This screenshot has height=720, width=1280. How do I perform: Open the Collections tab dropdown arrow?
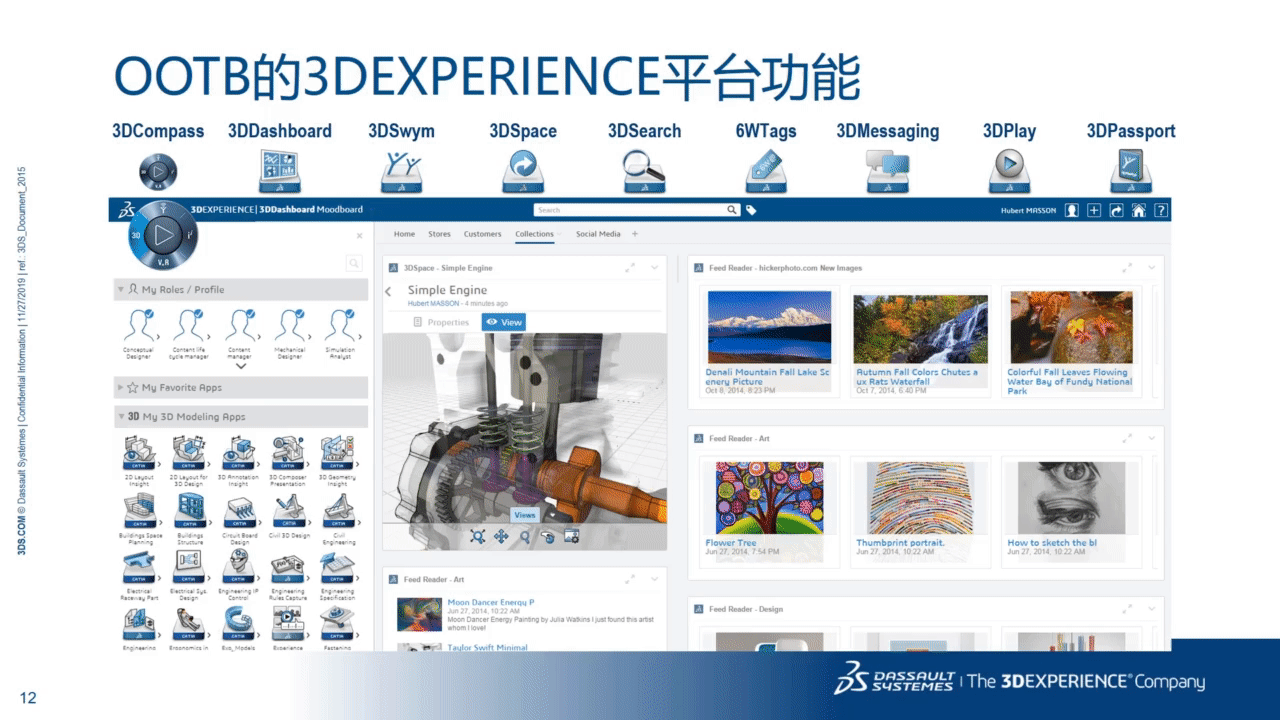pyautogui.click(x=561, y=234)
